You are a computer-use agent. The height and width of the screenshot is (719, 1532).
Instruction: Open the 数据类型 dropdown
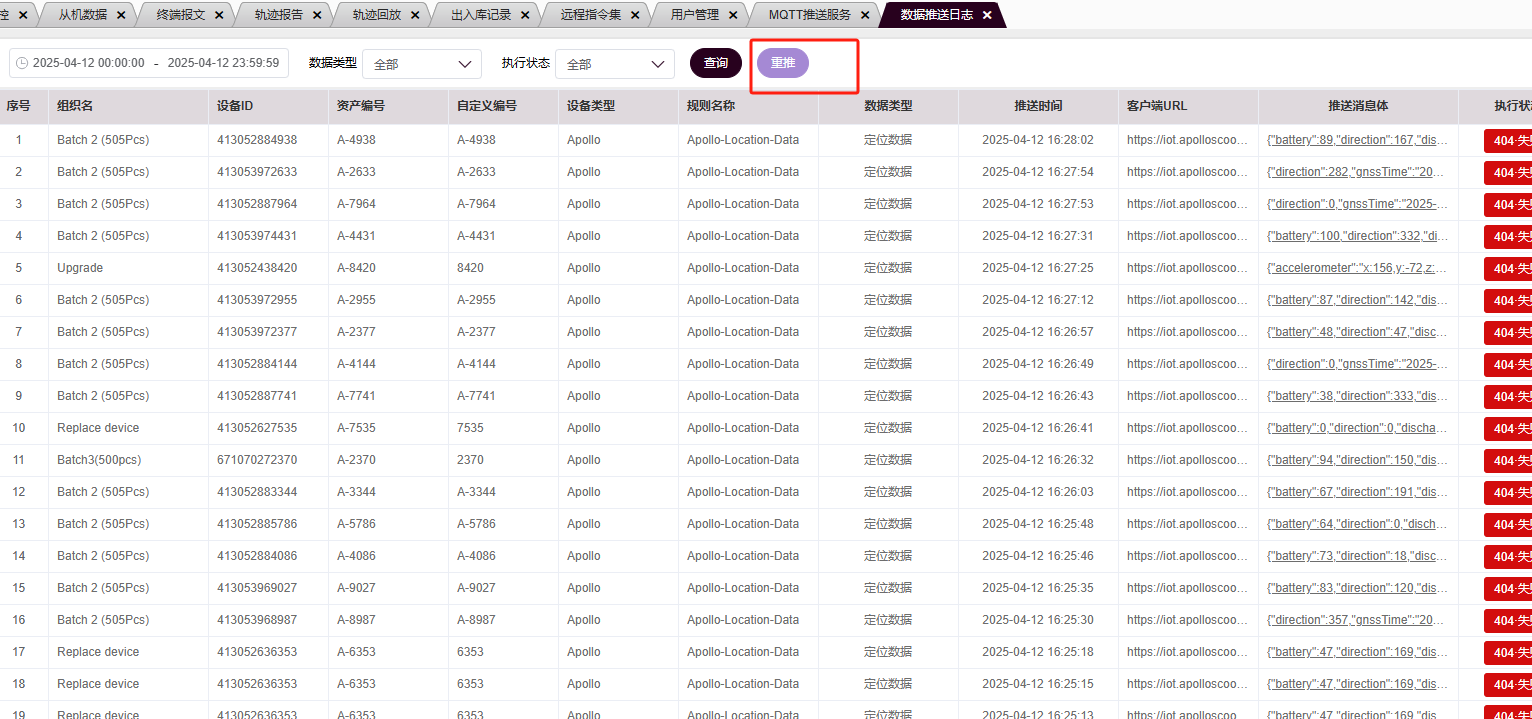[x=421, y=64]
